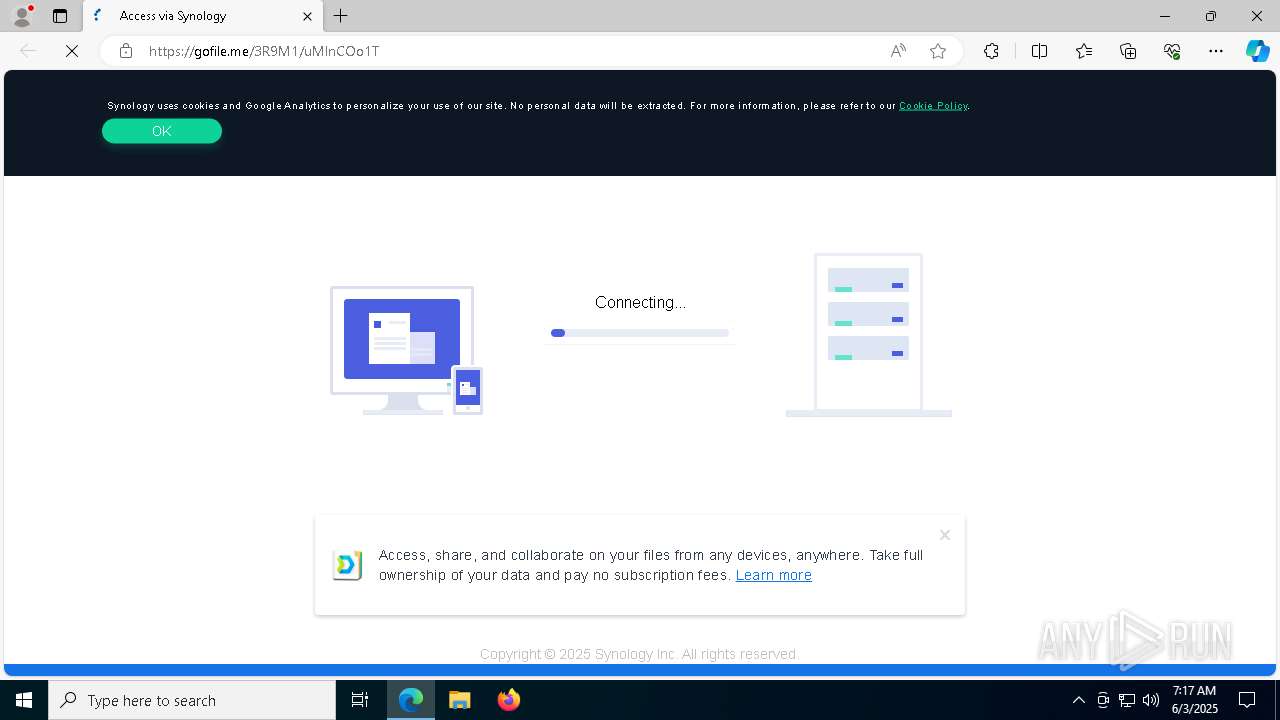Image resolution: width=1280 pixels, height=720 pixels.
Task: Launch Firefox from the taskbar
Action: [x=509, y=700]
